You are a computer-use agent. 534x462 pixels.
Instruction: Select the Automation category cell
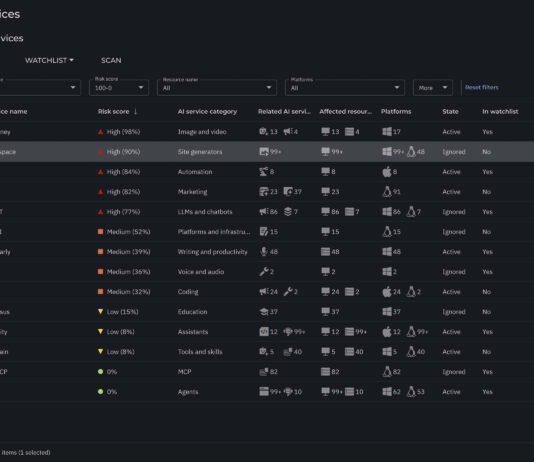click(195, 172)
